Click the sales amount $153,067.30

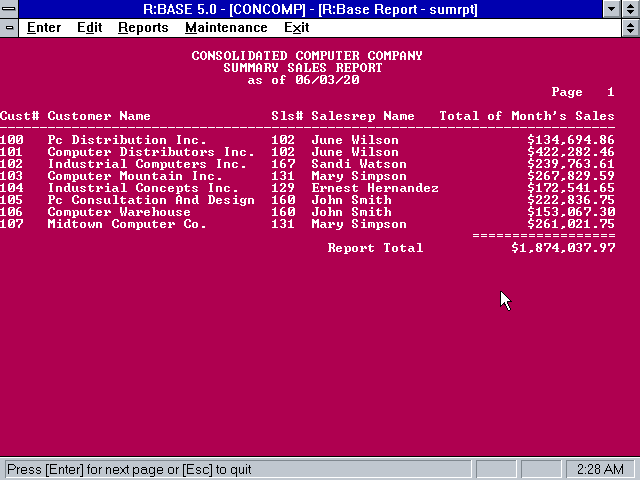571,212
